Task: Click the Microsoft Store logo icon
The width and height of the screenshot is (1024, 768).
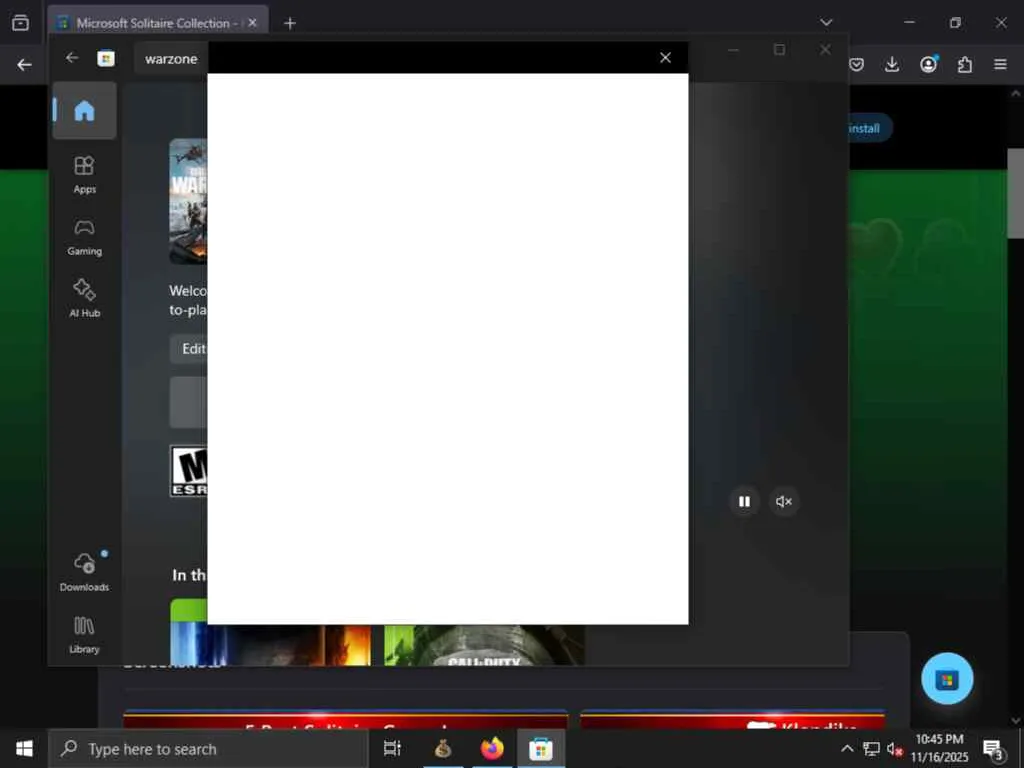Action: pos(106,59)
